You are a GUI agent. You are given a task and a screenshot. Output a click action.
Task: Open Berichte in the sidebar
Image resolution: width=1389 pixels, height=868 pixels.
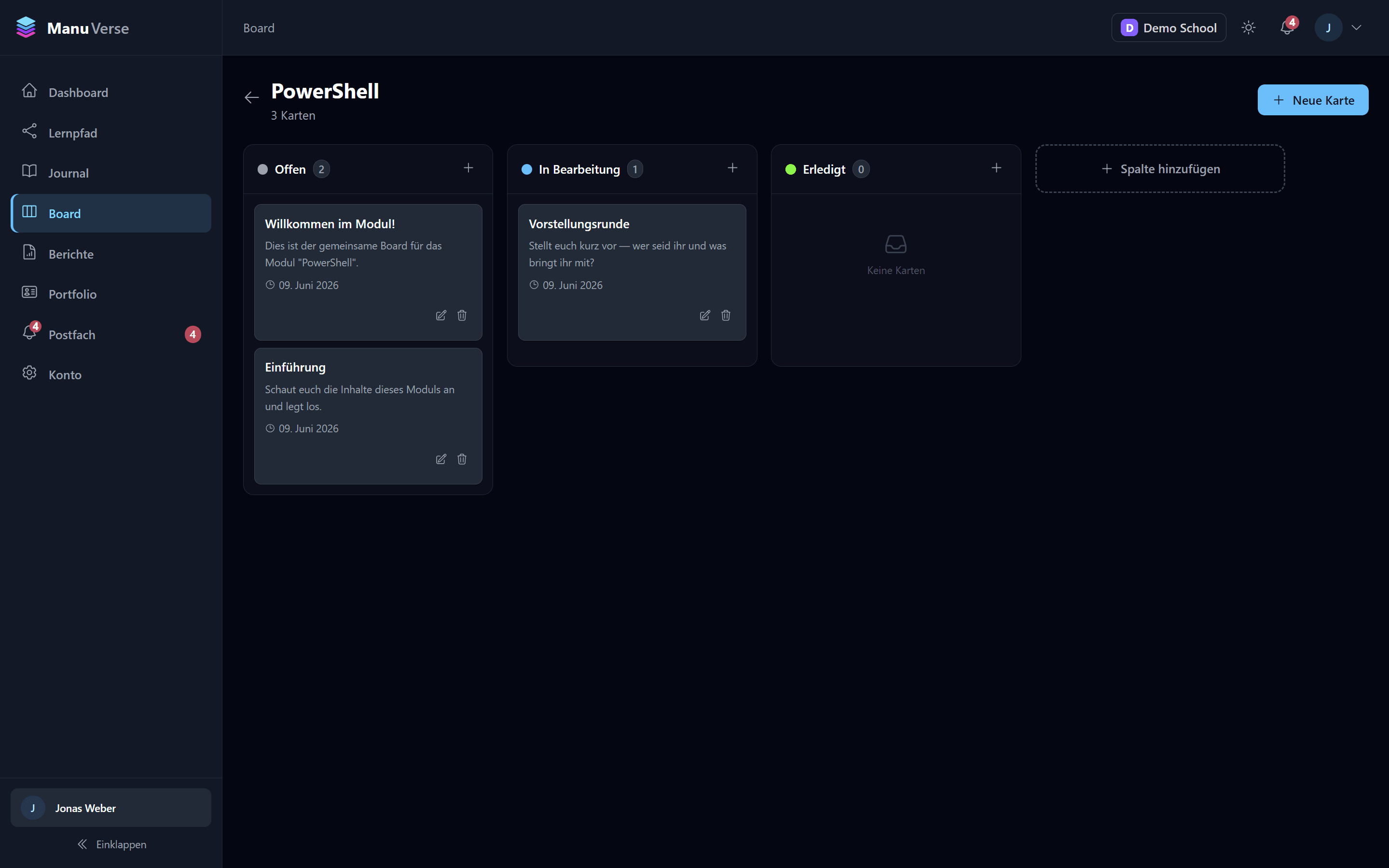click(x=111, y=254)
